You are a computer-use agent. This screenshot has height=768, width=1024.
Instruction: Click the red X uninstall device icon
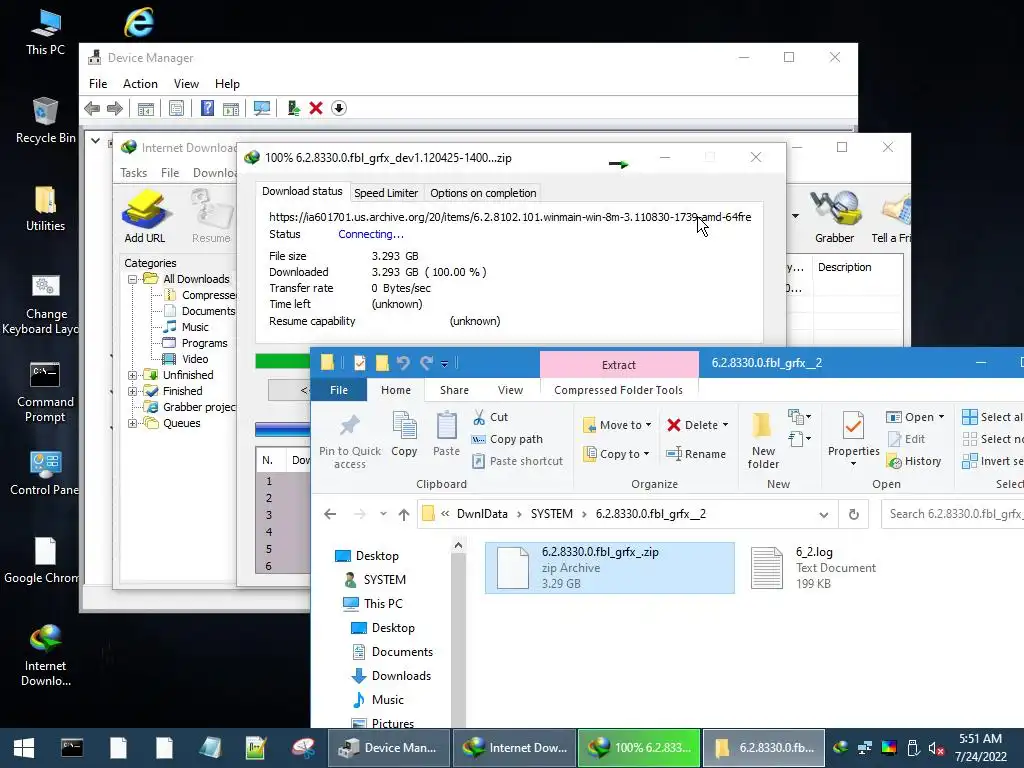pyautogui.click(x=316, y=108)
